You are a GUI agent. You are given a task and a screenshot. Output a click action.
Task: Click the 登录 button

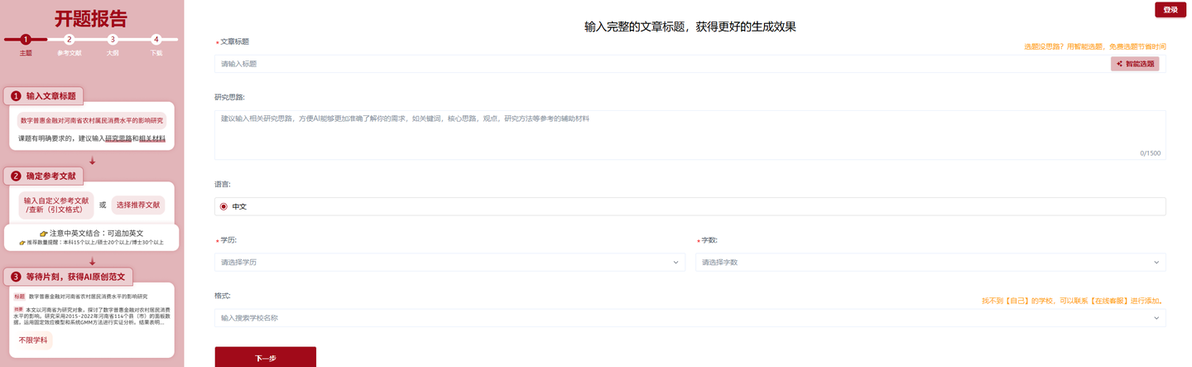coord(1170,9)
